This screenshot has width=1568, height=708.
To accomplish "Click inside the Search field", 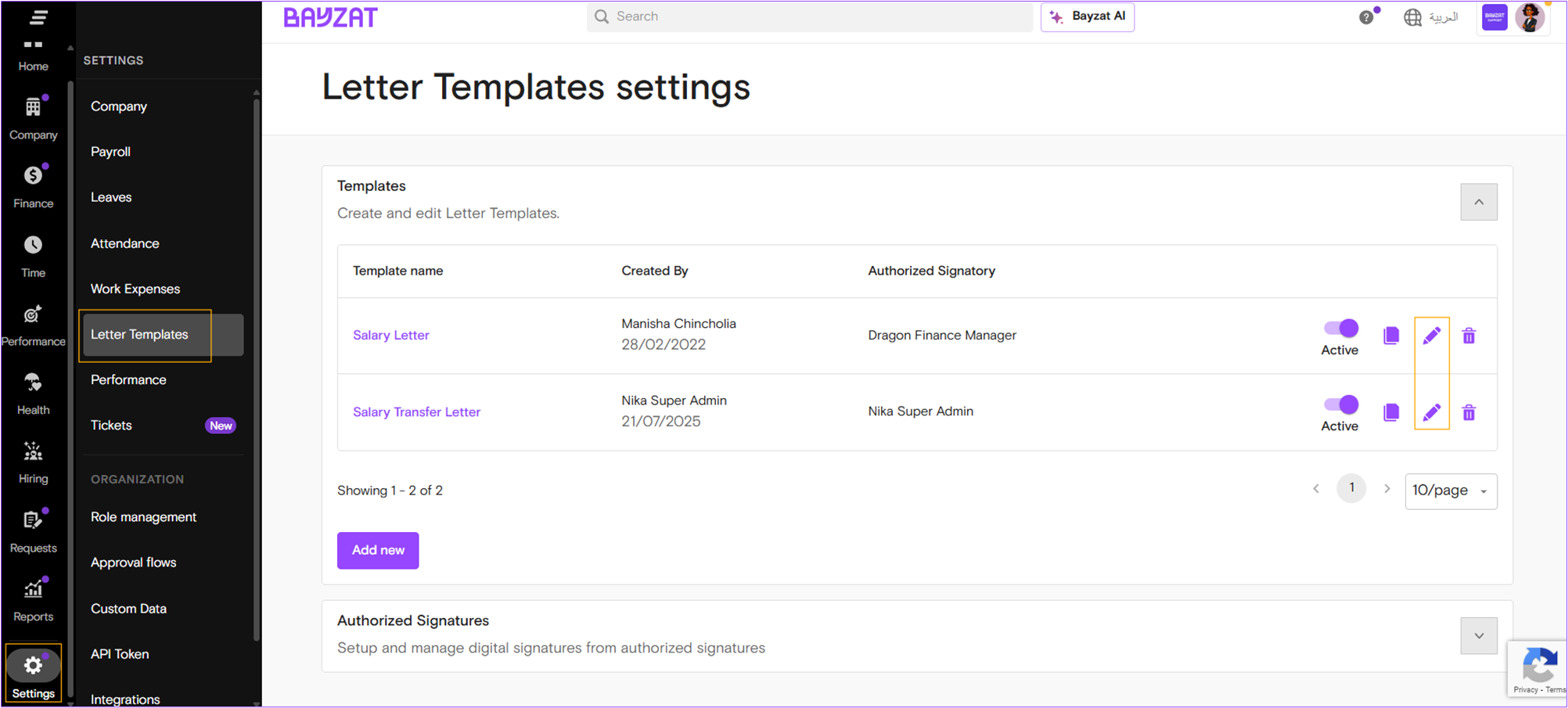I will click(x=809, y=16).
